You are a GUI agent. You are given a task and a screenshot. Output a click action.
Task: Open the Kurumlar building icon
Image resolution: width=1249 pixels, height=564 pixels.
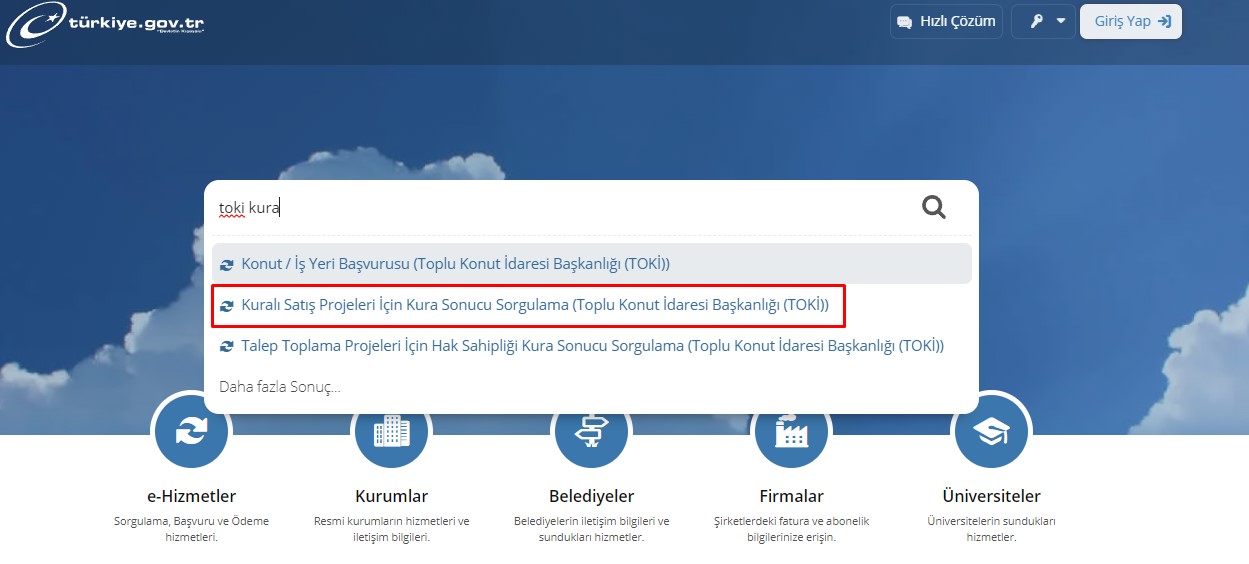click(391, 432)
